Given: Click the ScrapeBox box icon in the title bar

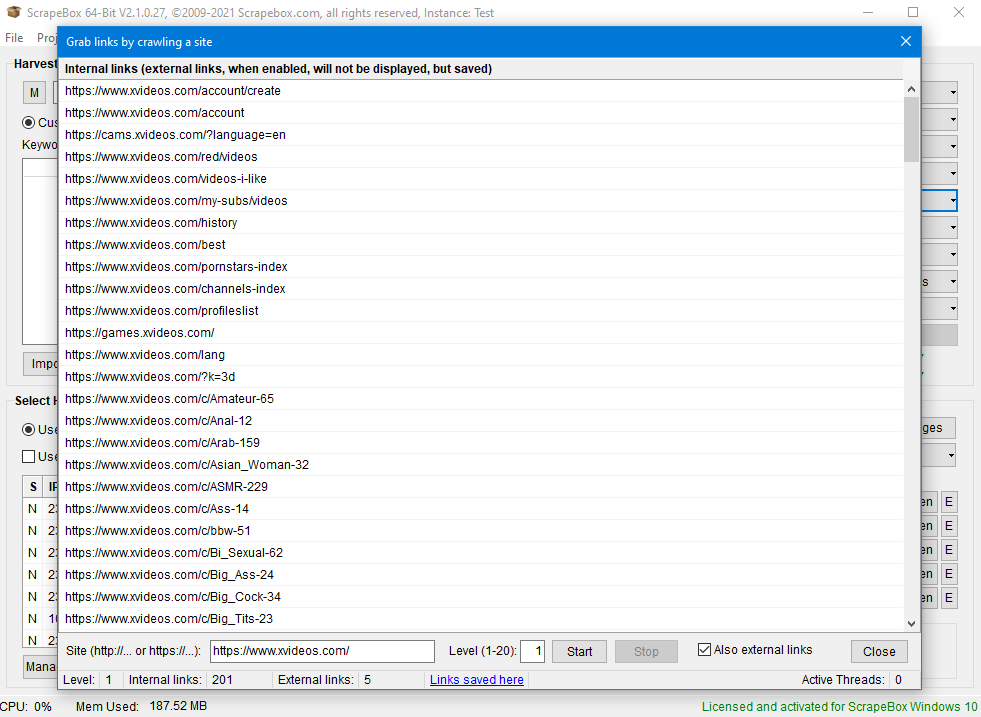Looking at the screenshot, I should coord(14,12).
